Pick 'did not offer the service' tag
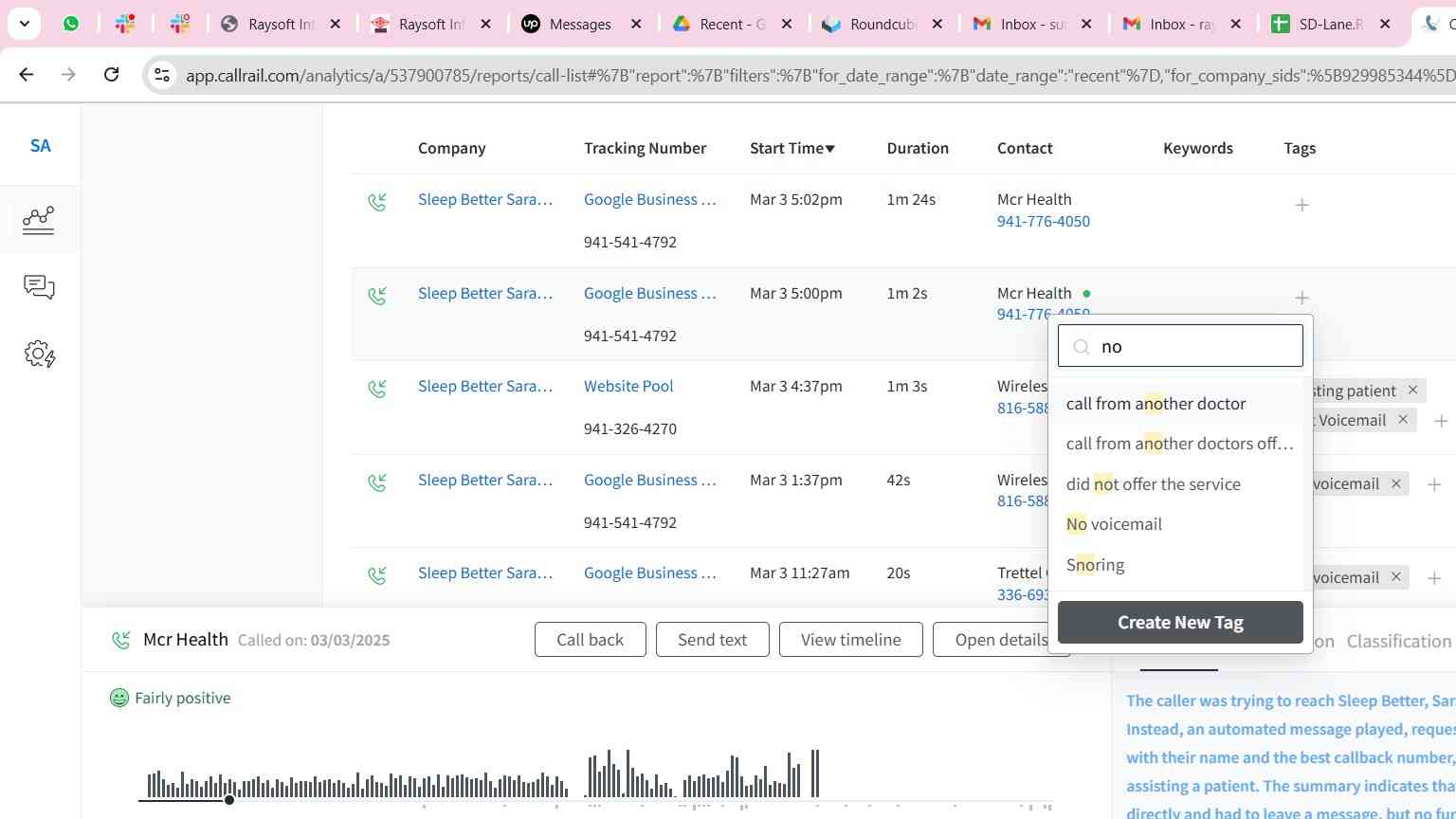1456x819 pixels. point(1153,484)
